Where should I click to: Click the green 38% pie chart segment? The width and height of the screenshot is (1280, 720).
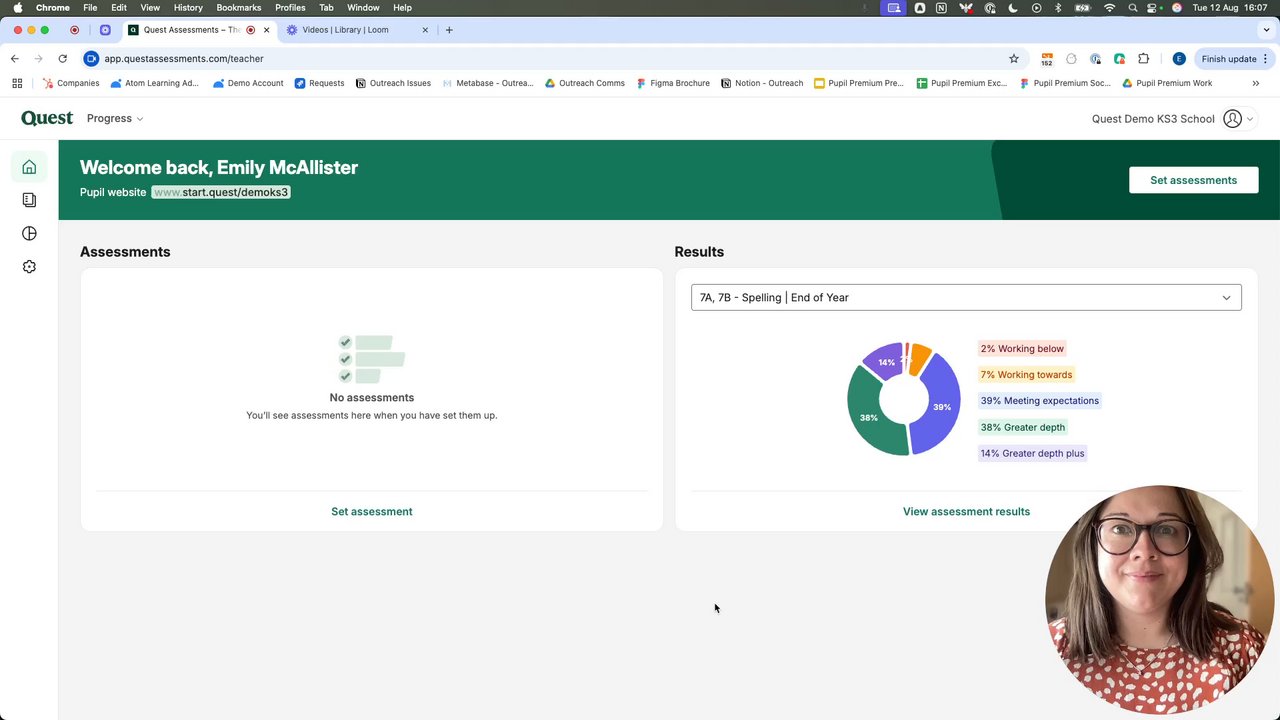point(868,417)
